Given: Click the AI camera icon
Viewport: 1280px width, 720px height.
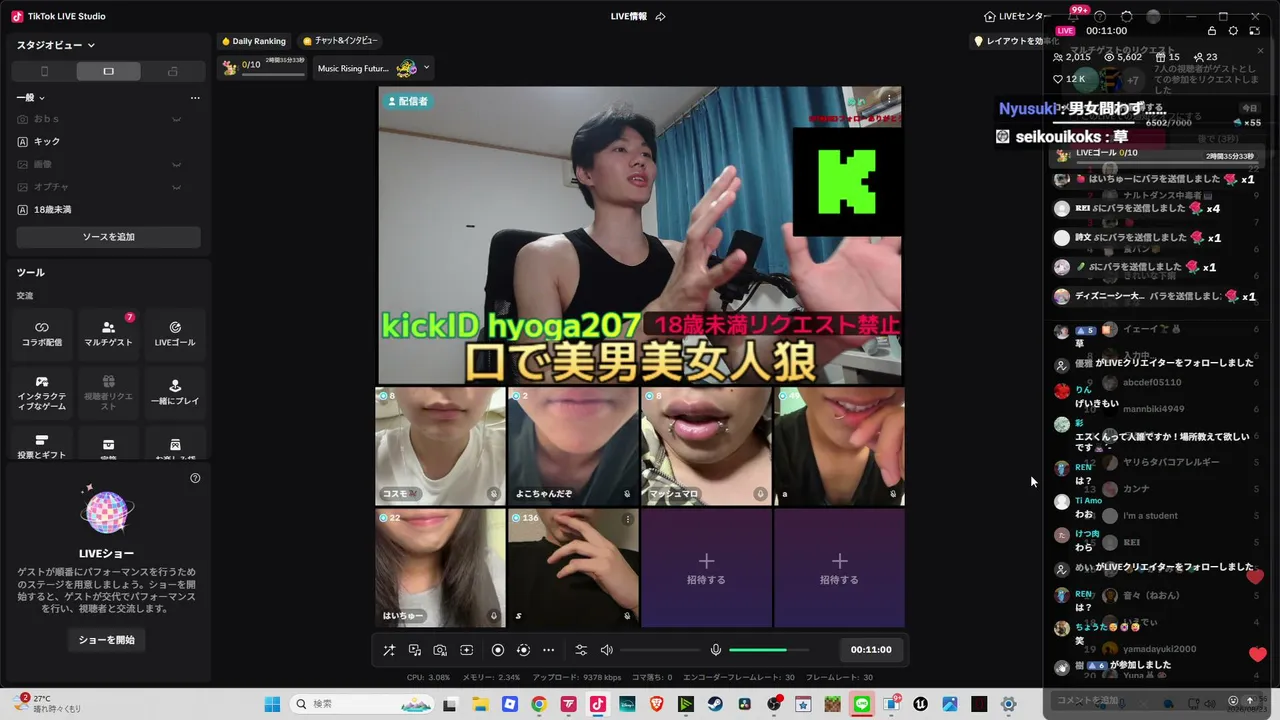Looking at the screenshot, I should pos(440,650).
